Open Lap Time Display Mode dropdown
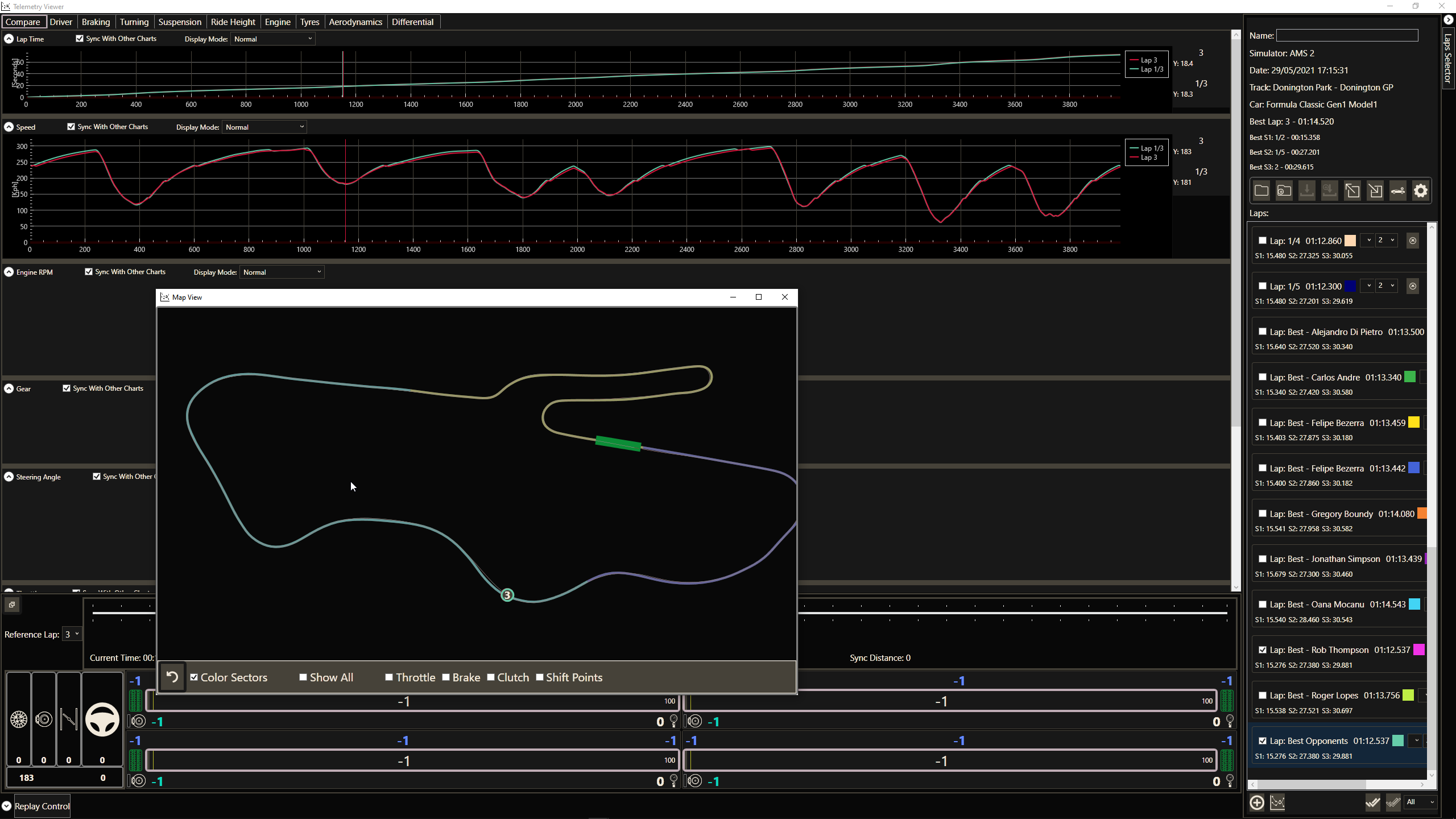The image size is (1456, 819). pos(273,39)
